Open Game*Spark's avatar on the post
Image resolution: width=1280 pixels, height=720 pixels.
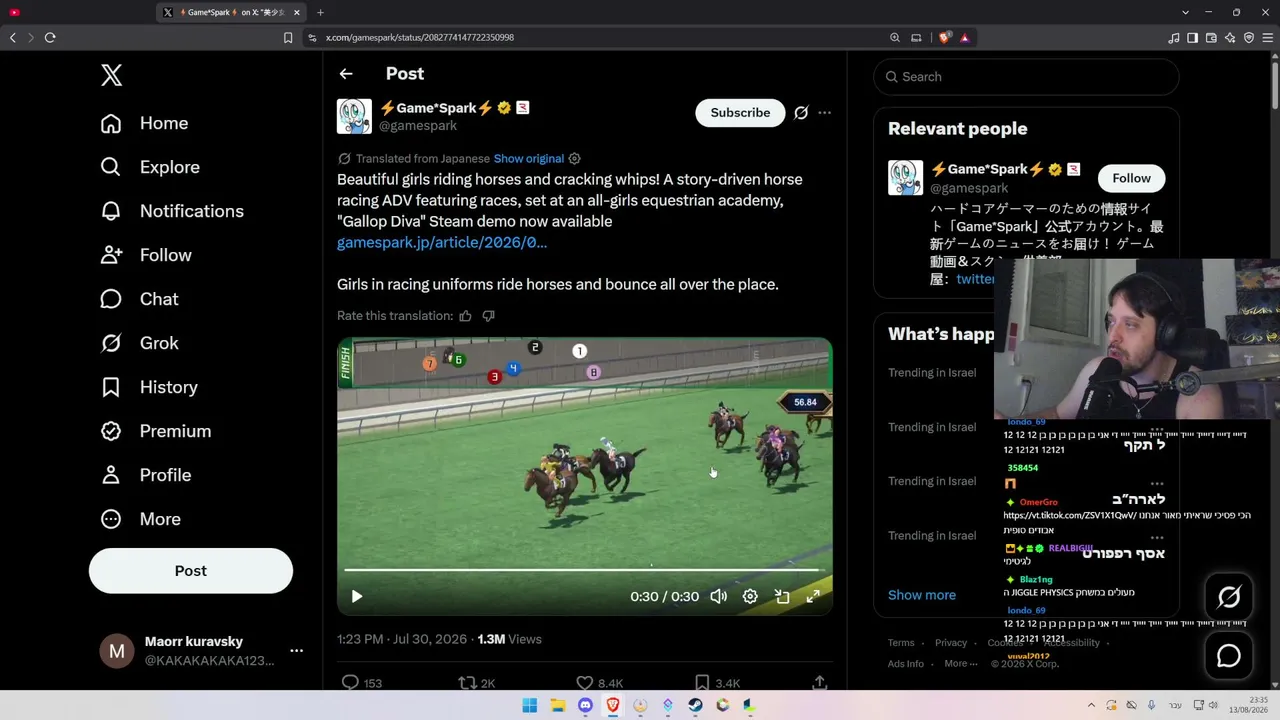[x=354, y=116]
